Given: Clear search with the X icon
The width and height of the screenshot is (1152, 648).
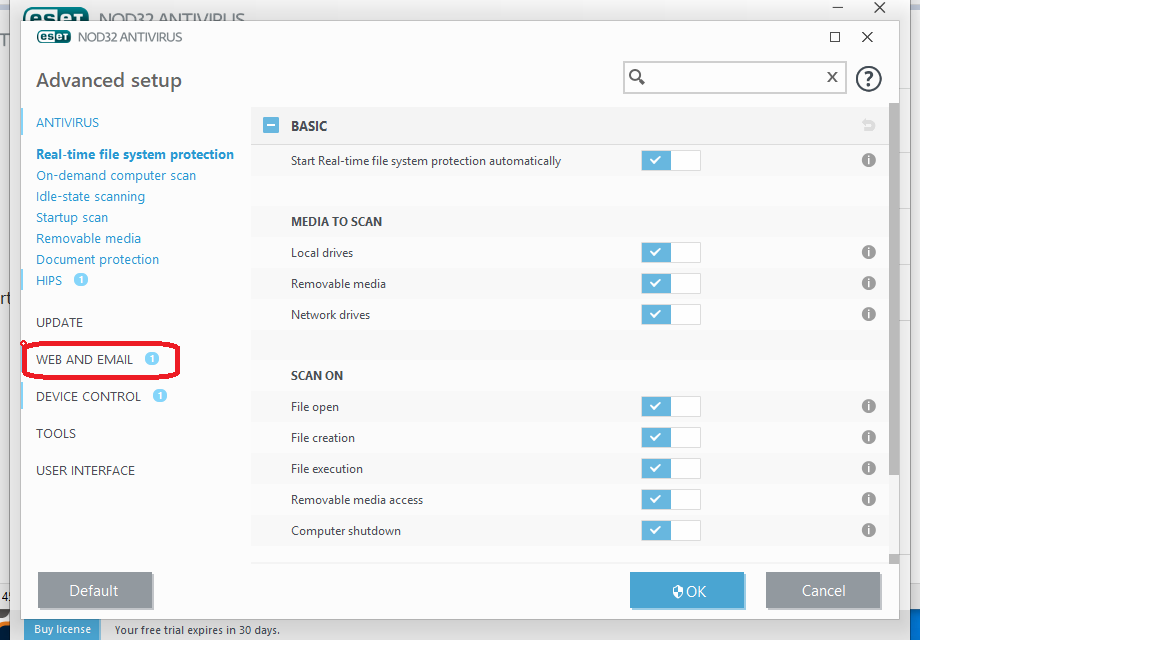Looking at the screenshot, I should (x=831, y=77).
